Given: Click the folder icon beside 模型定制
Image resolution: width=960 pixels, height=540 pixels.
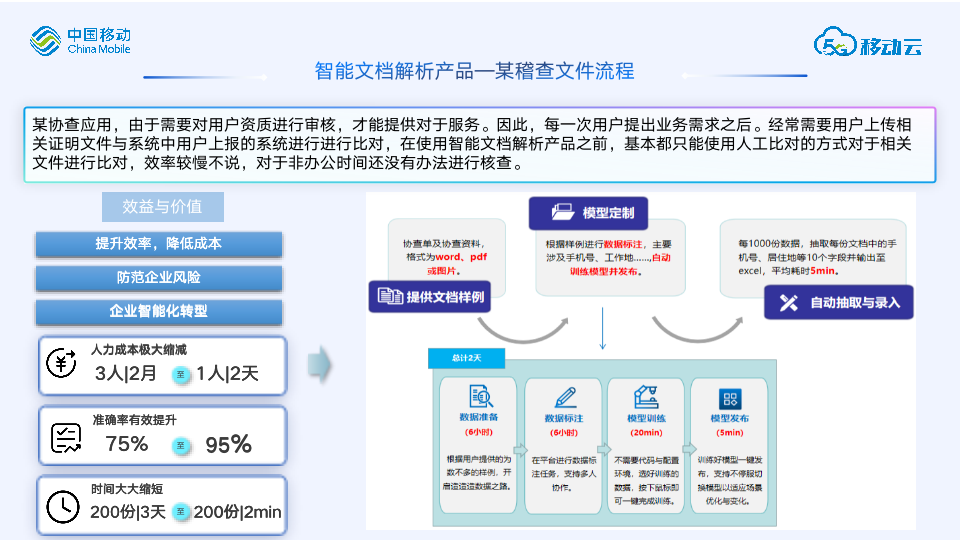Looking at the screenshot, I should point(562,212).
